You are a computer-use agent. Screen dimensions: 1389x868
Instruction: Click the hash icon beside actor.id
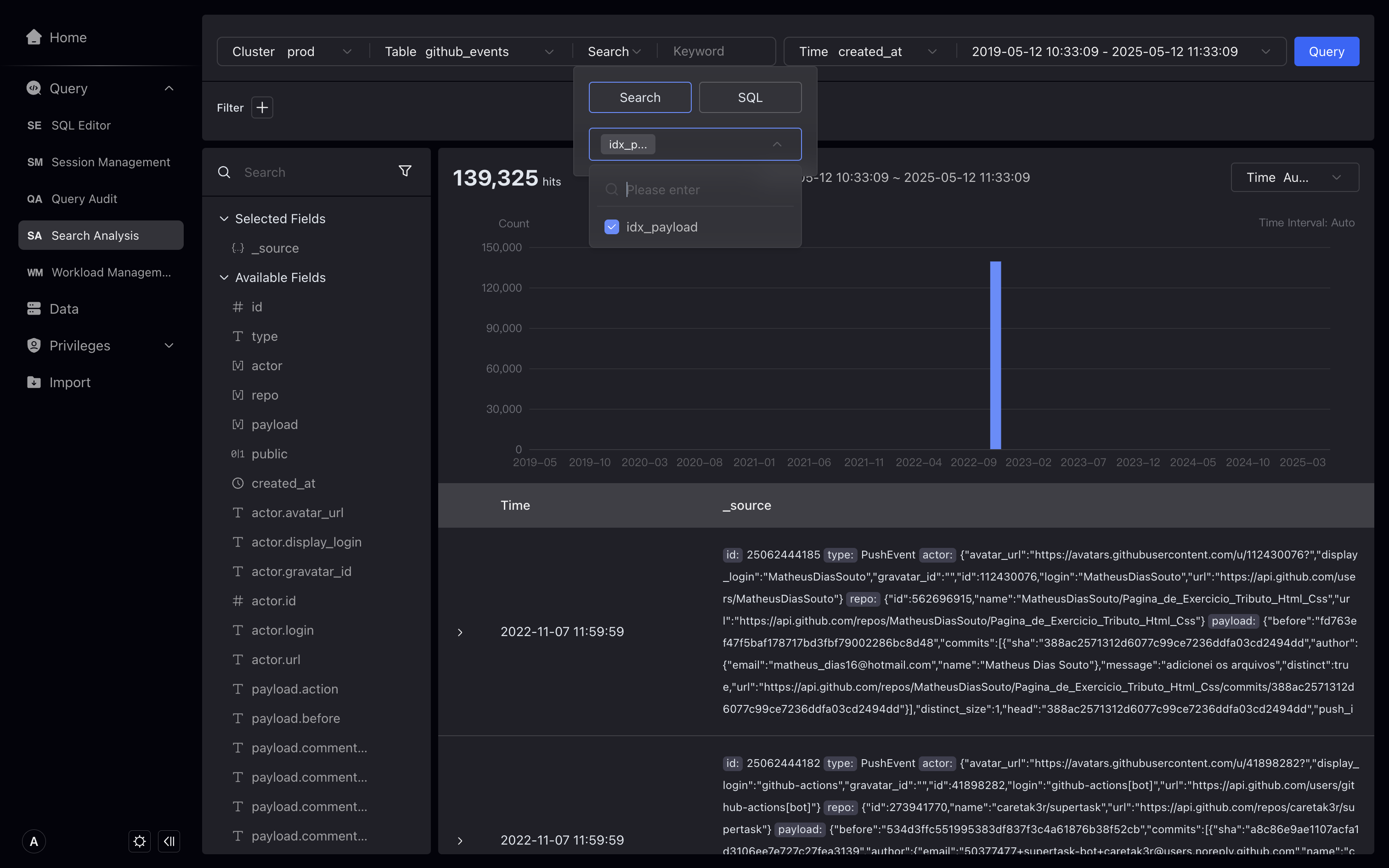click(237, 601)
